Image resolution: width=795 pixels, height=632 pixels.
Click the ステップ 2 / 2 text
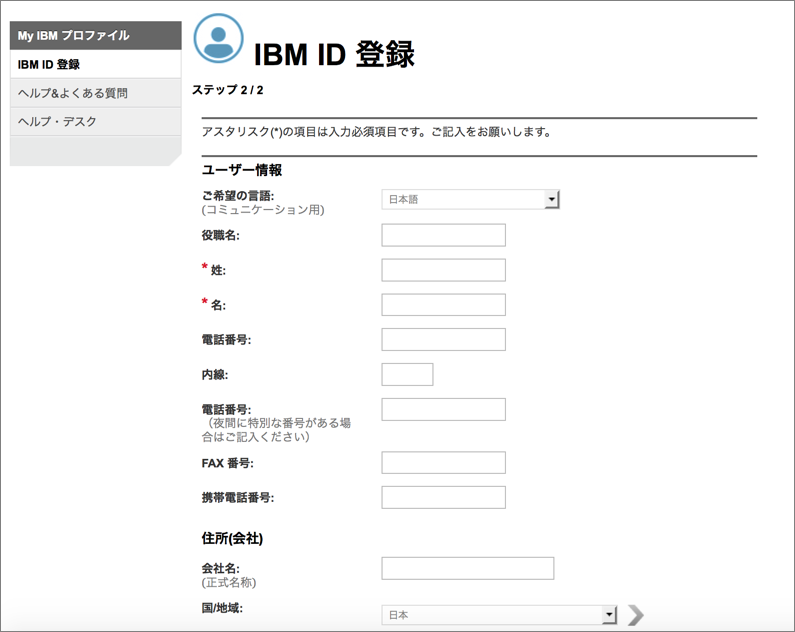click(228, 90)
